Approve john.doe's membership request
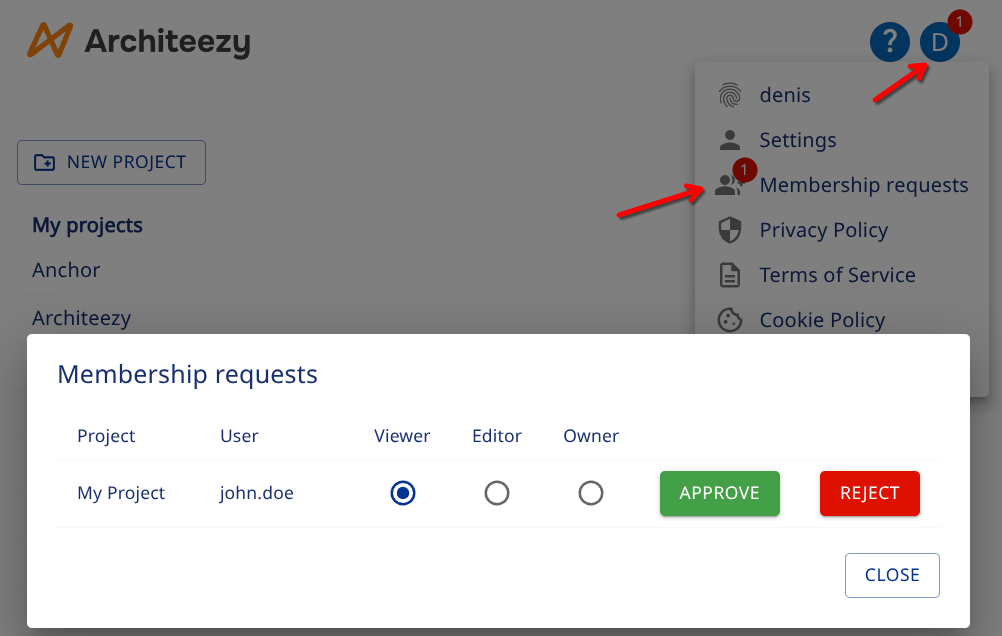This screenshot has width=1002, height=636. click(x=719, y=493)
